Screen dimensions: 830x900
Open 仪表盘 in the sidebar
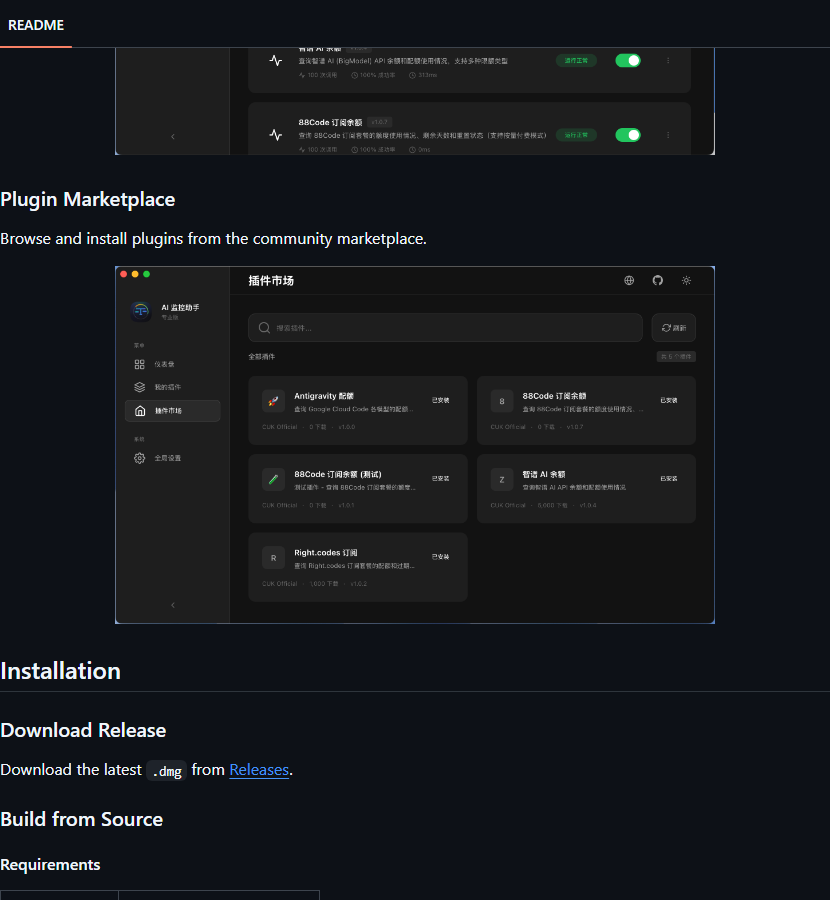coord(172,364)
